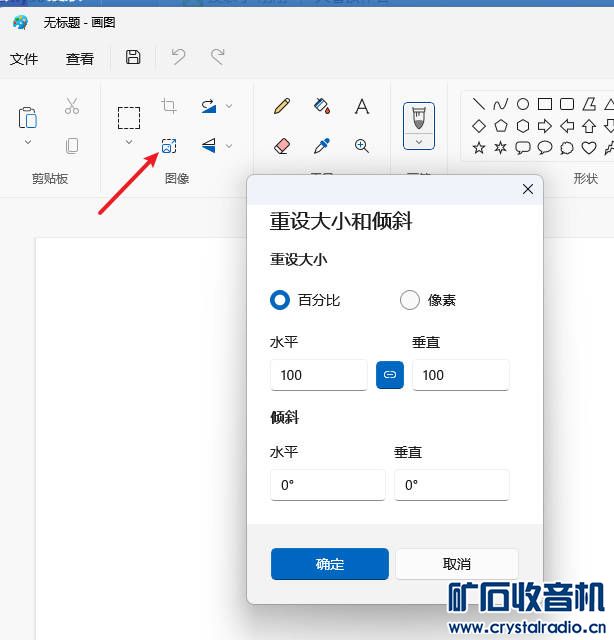Click the Copy icon in clipboard group

click(72, 145)
